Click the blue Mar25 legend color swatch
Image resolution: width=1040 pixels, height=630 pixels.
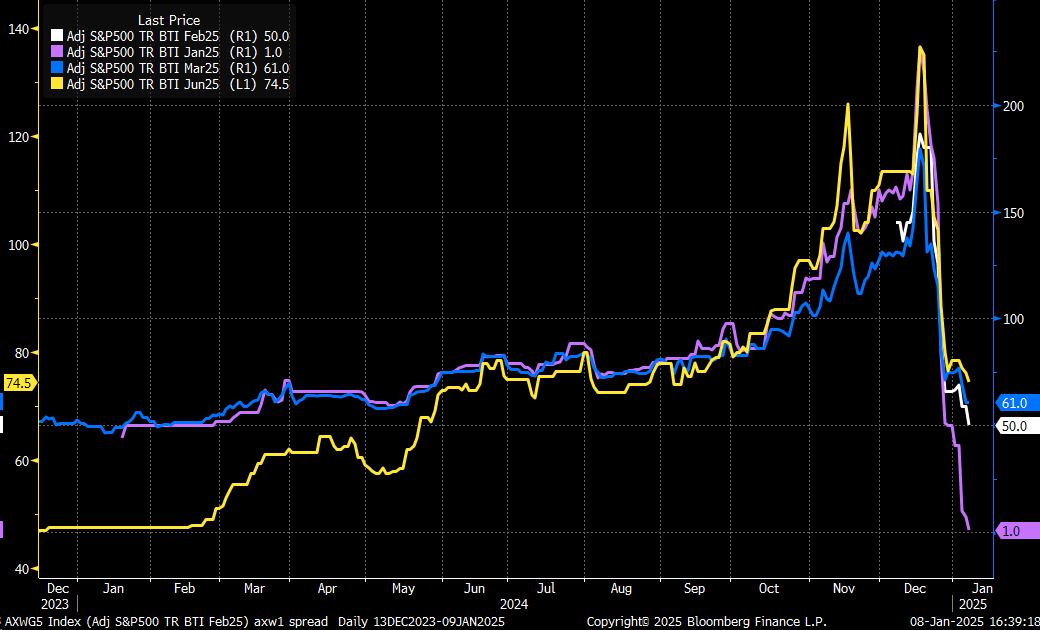coord(58,68)
